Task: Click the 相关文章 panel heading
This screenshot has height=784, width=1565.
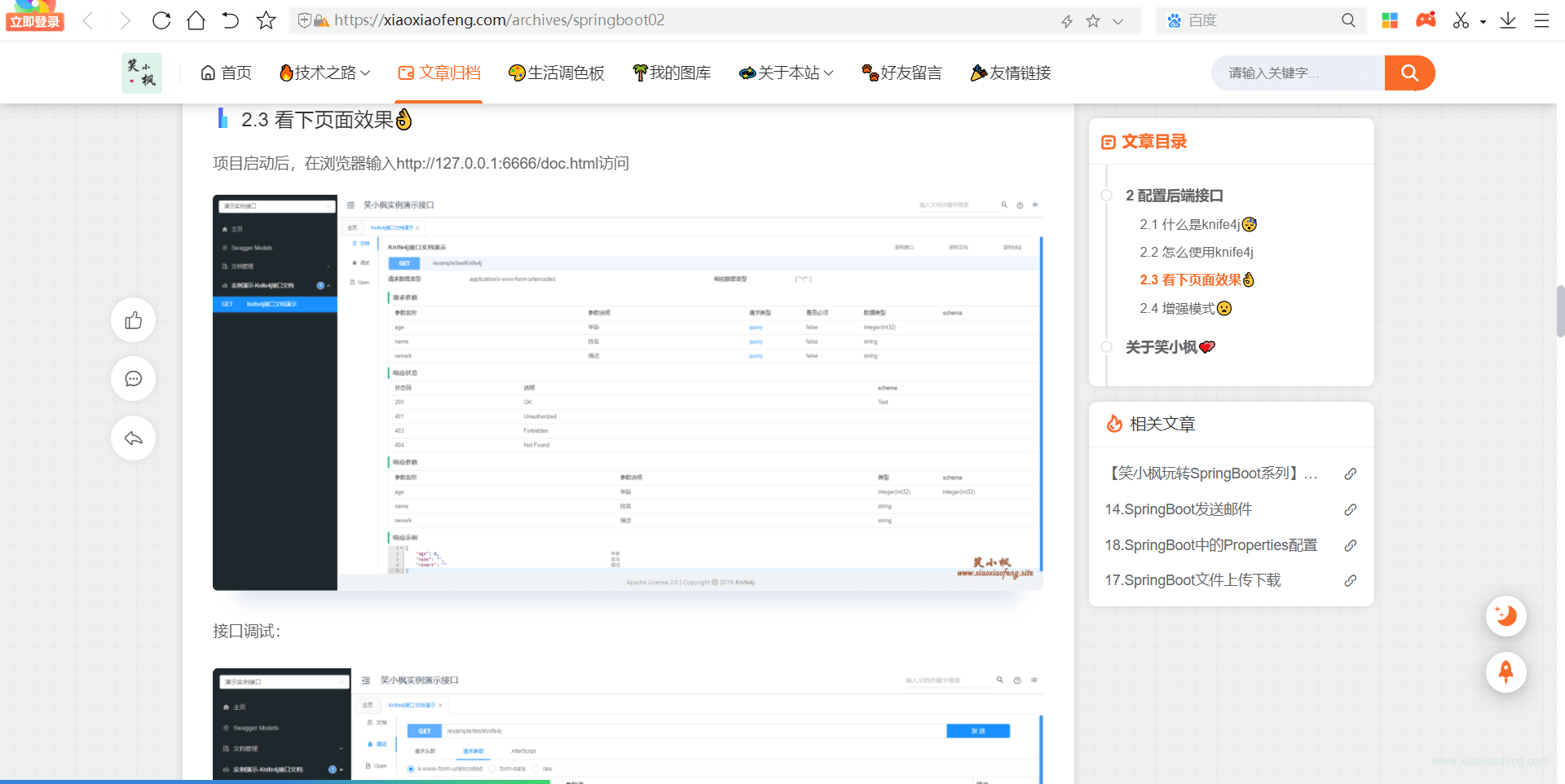Action: [x=1151, y=424]
